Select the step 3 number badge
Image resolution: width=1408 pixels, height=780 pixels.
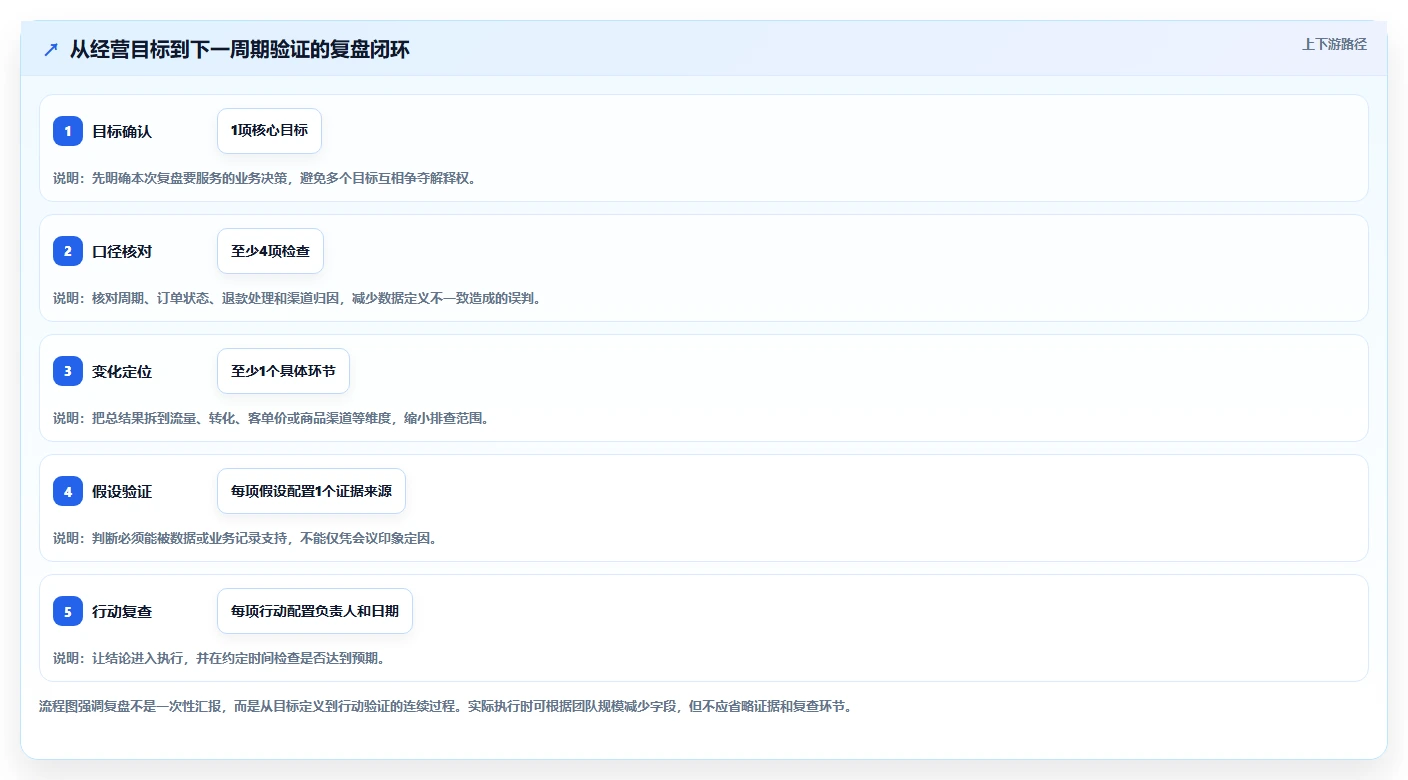pos(68,371)
